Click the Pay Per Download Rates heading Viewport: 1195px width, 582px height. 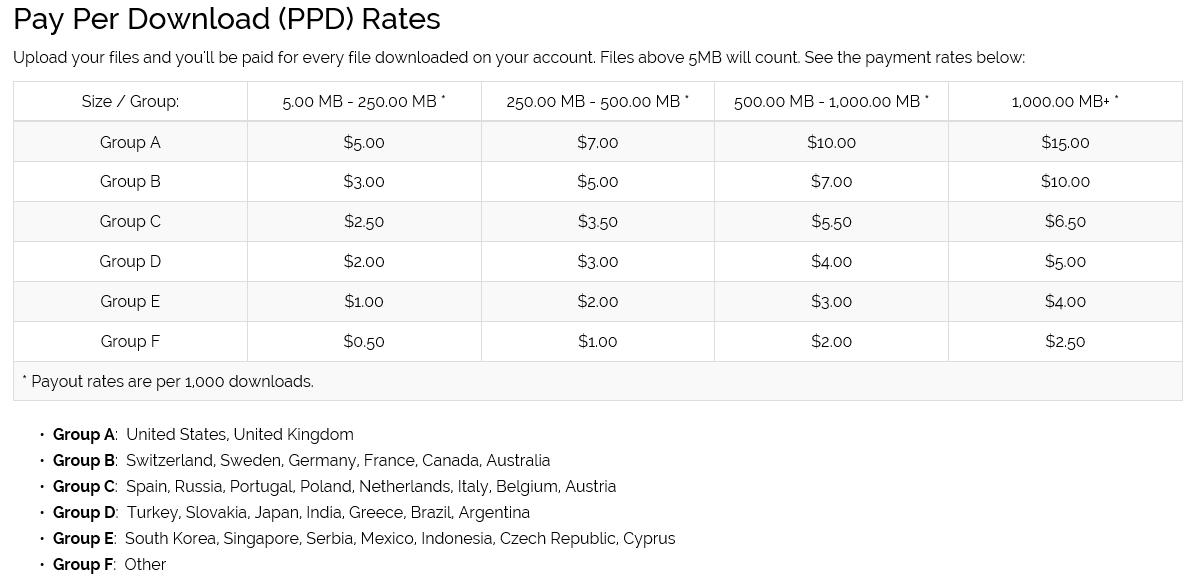tap(227, 19)
